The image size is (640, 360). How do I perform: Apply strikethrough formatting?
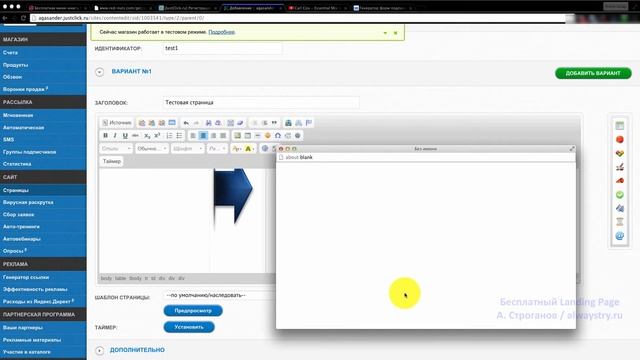tap(135, 136)
